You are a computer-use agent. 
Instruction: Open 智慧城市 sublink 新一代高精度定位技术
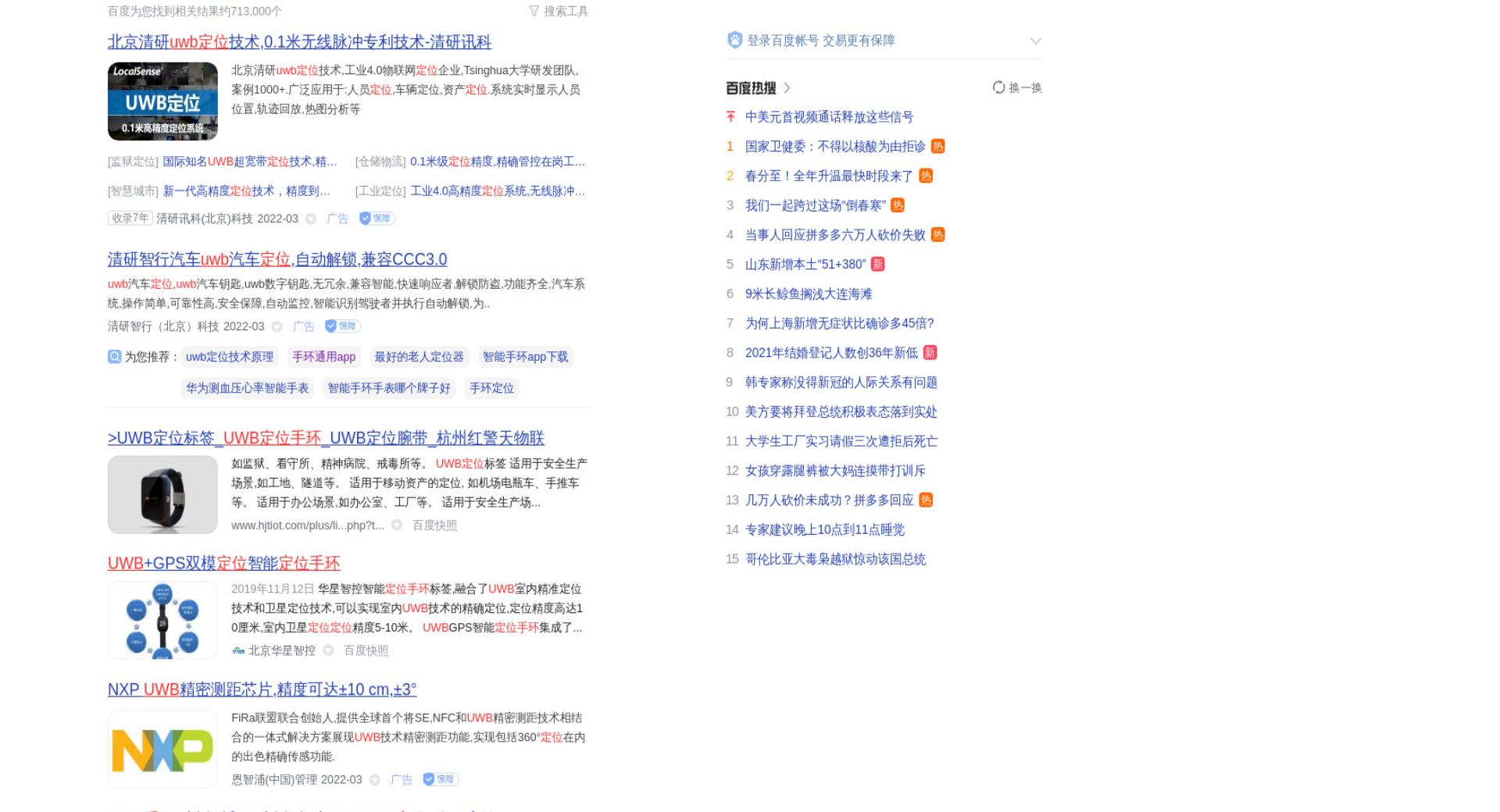247,191
